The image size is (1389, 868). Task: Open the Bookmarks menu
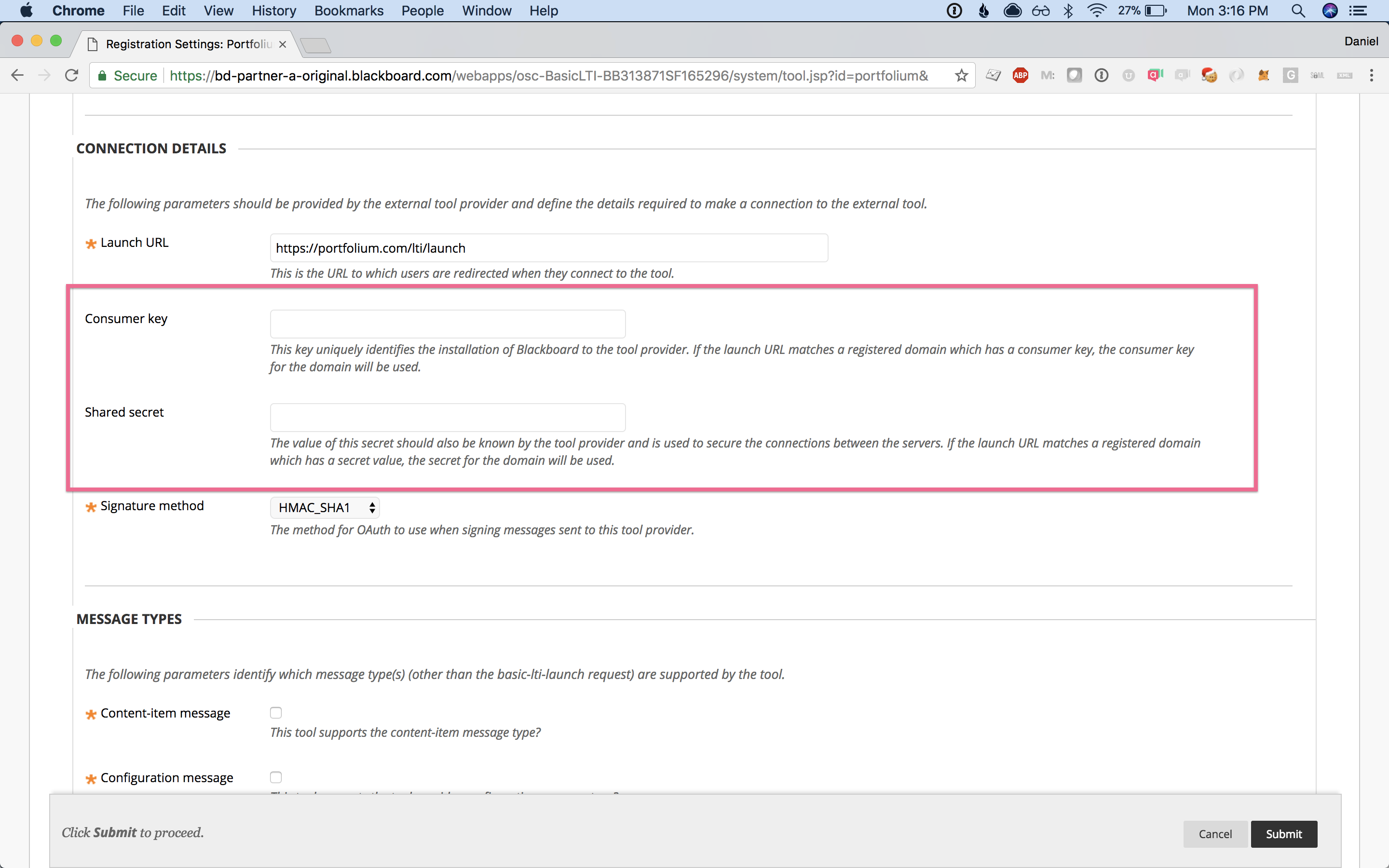tap(348, 10)
